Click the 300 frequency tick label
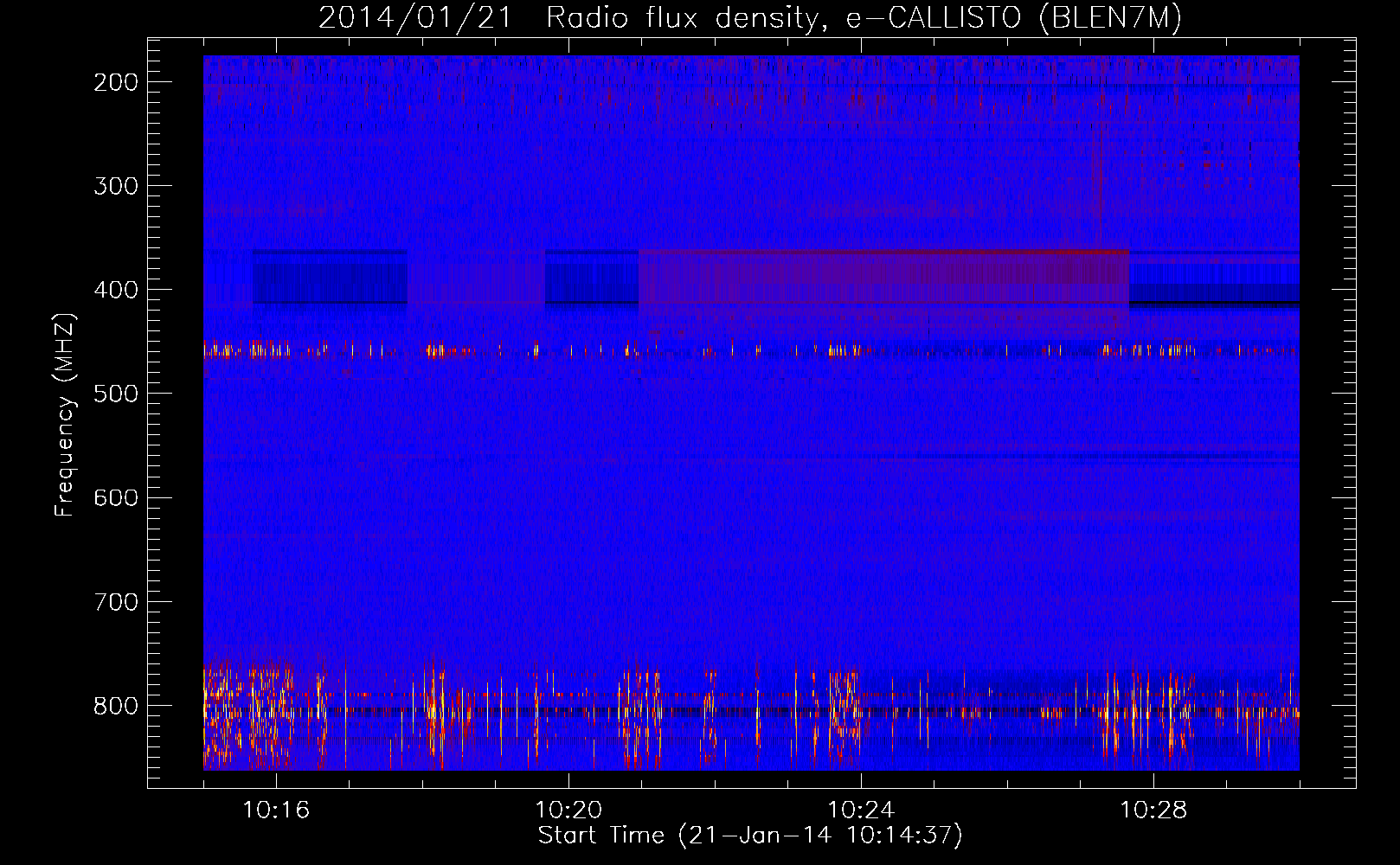 click(116, 186)
